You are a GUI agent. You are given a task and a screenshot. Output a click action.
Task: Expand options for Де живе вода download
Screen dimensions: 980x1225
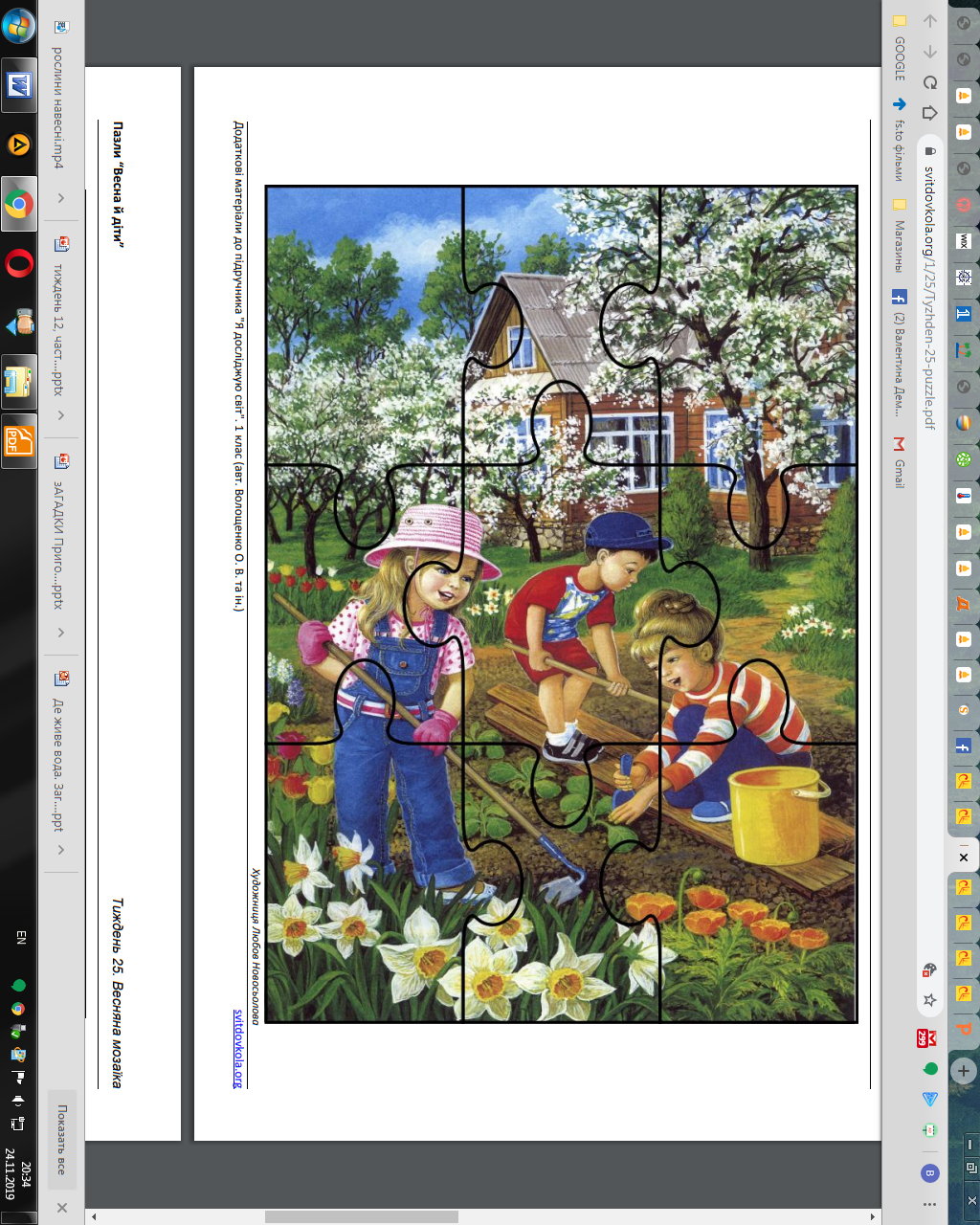pyautogui.click(x=61, y=850)
